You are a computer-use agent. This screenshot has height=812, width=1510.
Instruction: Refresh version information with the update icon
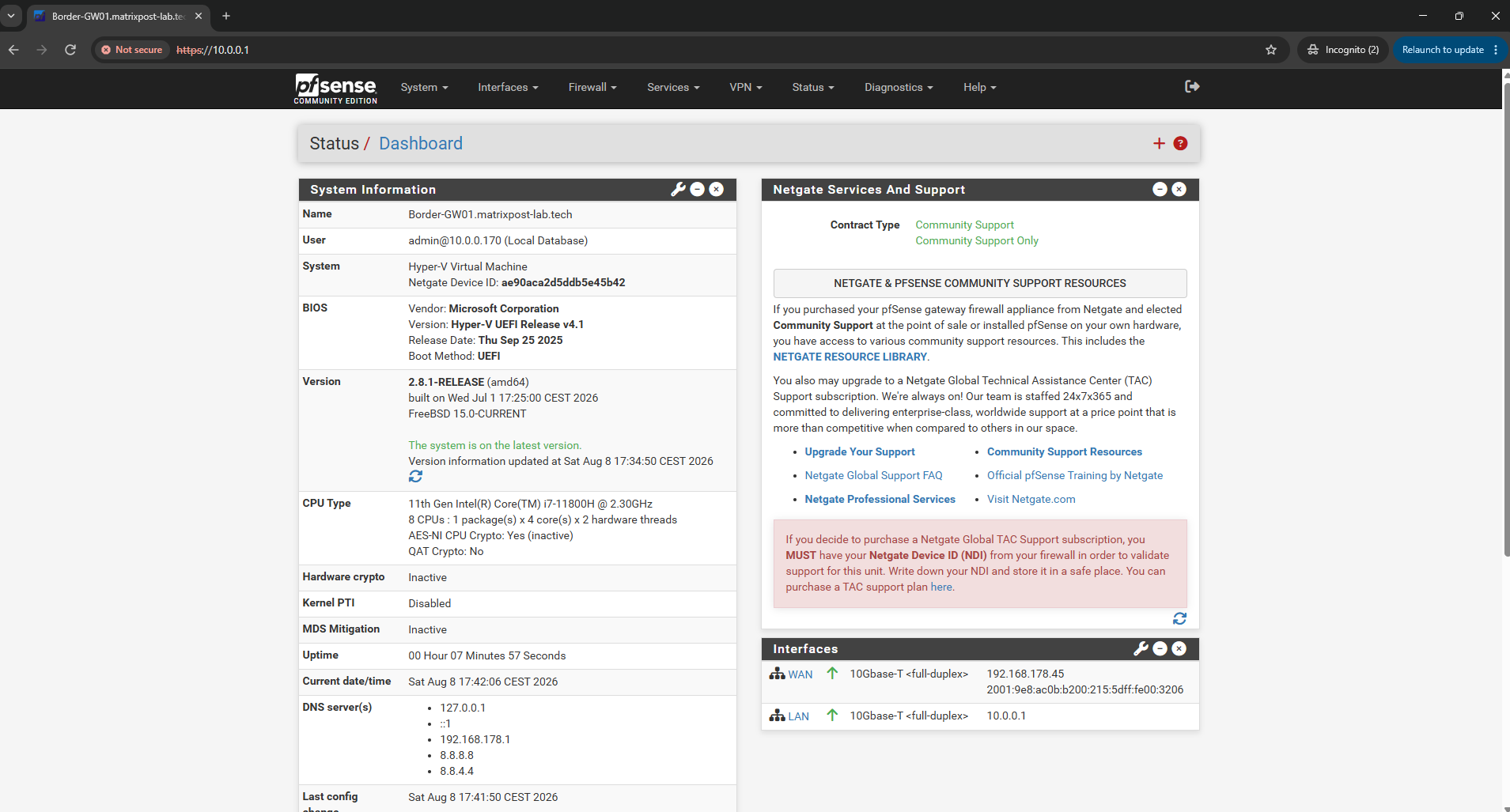(415, 476)
